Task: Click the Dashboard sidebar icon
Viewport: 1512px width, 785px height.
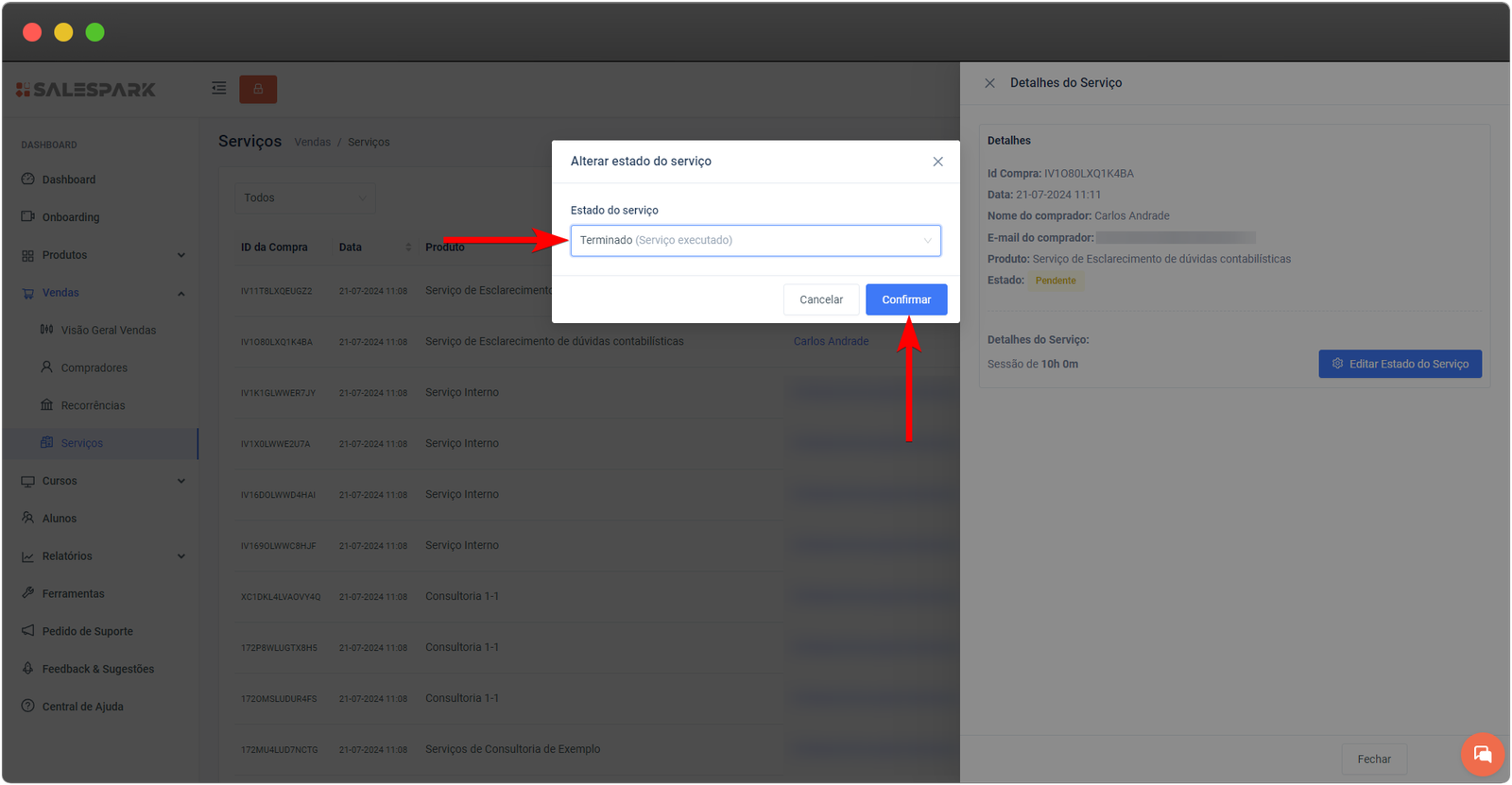Action: point(28,179)
